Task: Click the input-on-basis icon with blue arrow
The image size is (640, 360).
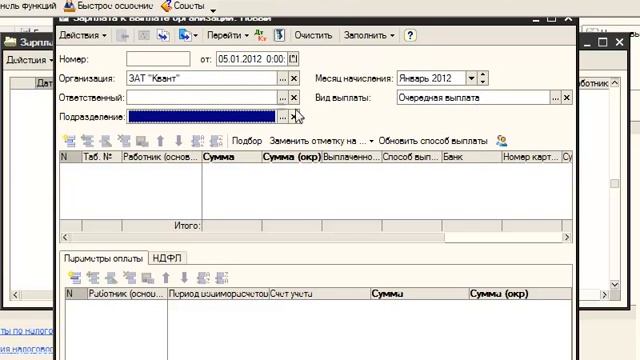Action: [x=184, y=36]
